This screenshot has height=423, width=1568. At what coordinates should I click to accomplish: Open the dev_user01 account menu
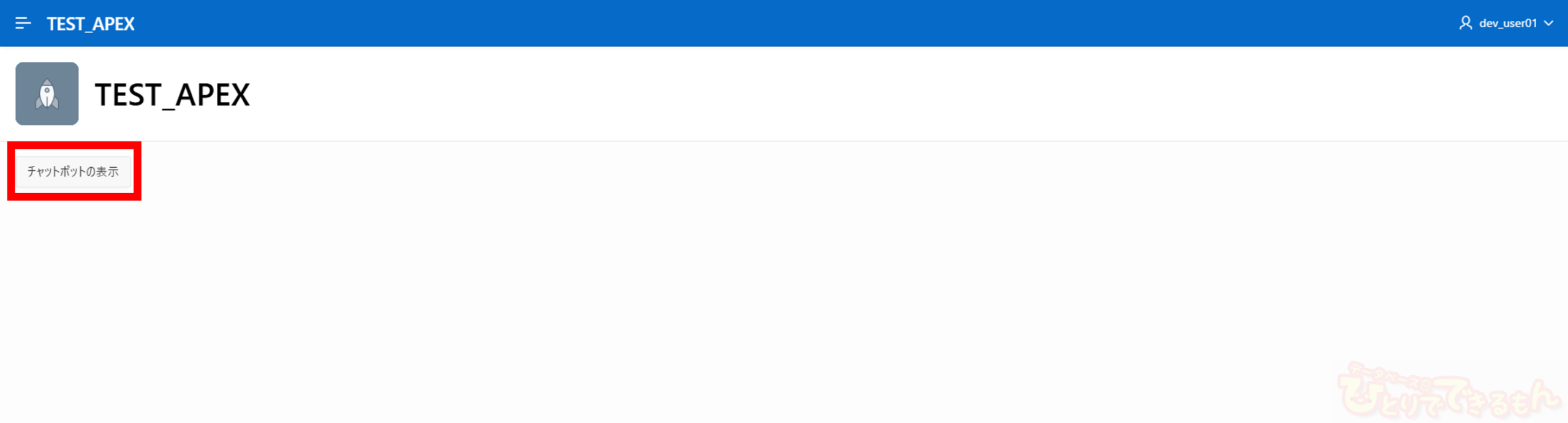(x=1506, y=23)
